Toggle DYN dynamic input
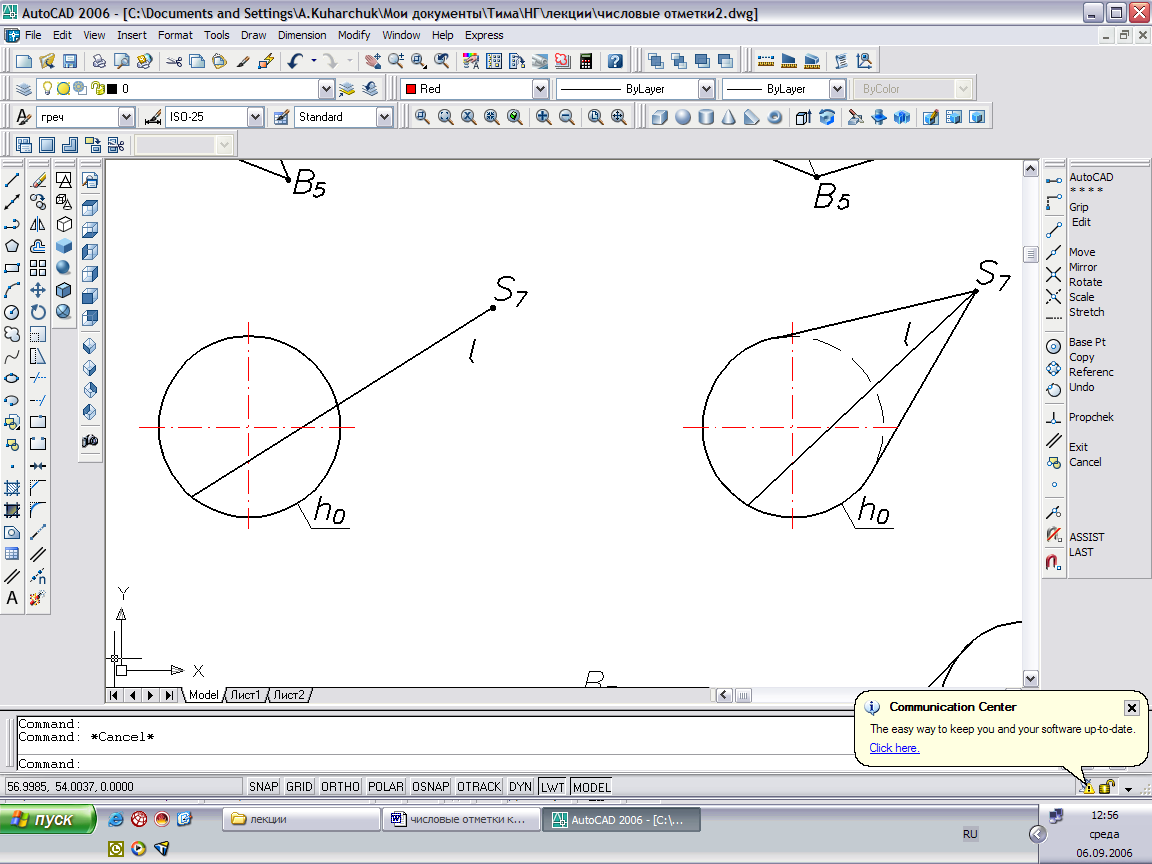Image resolution: width=1152 pixels, height=864 pixels. click(520, 787)
